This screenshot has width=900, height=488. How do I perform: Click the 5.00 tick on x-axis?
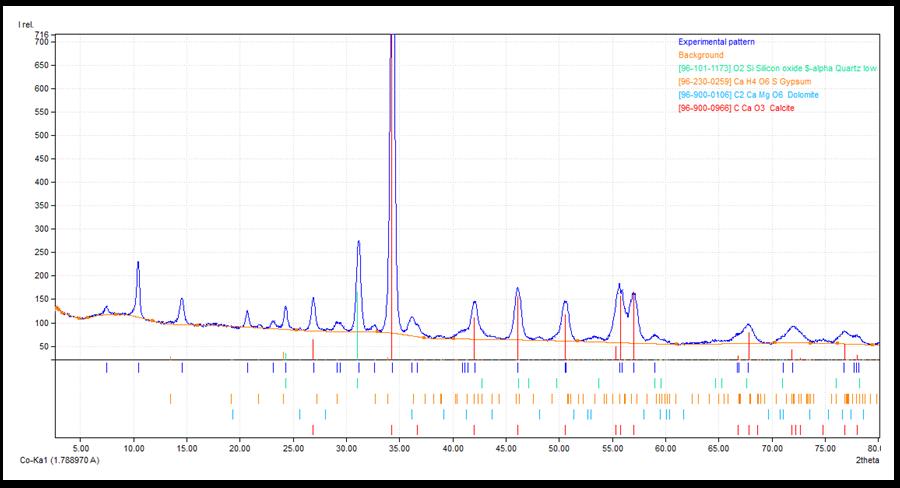click(x=81, y=447)
